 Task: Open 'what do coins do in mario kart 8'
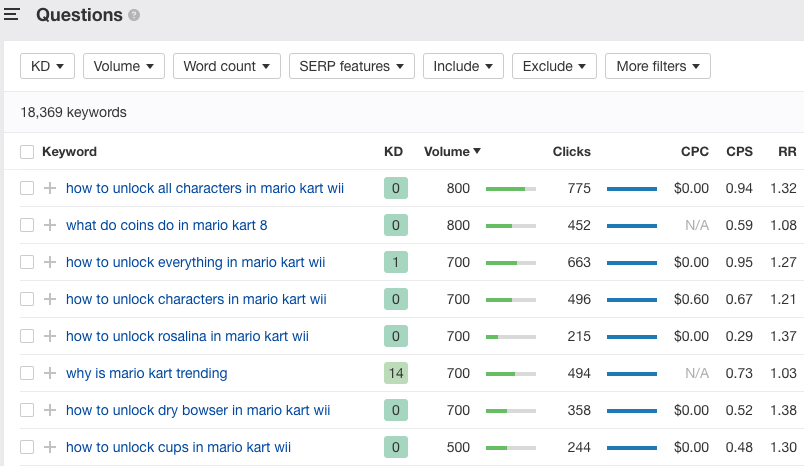(167, 225)
